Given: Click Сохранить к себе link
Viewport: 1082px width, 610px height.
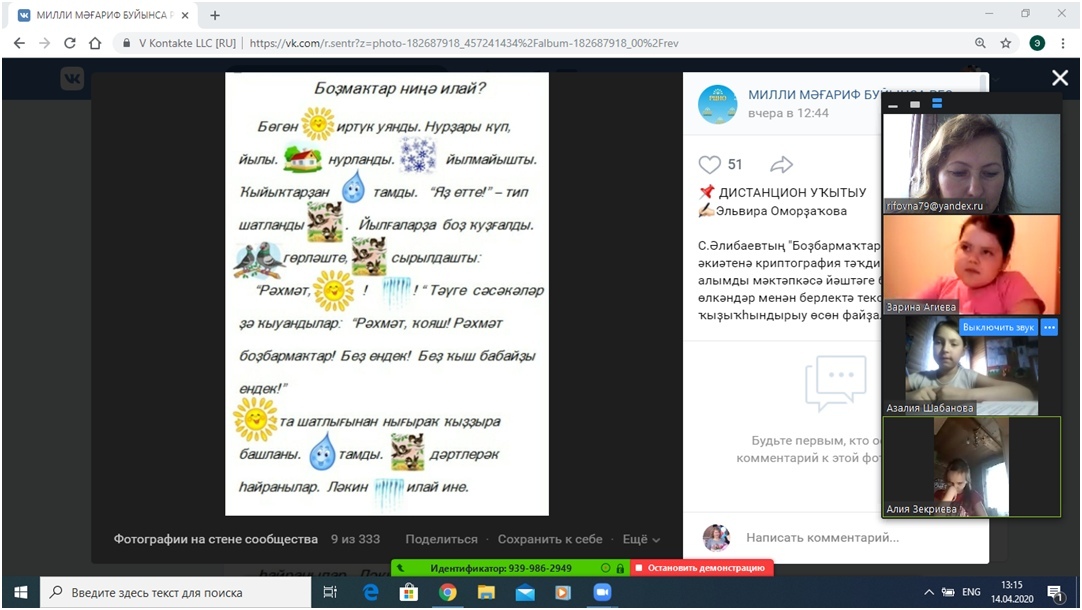Looking at the screenshot, I should [550, 539].
